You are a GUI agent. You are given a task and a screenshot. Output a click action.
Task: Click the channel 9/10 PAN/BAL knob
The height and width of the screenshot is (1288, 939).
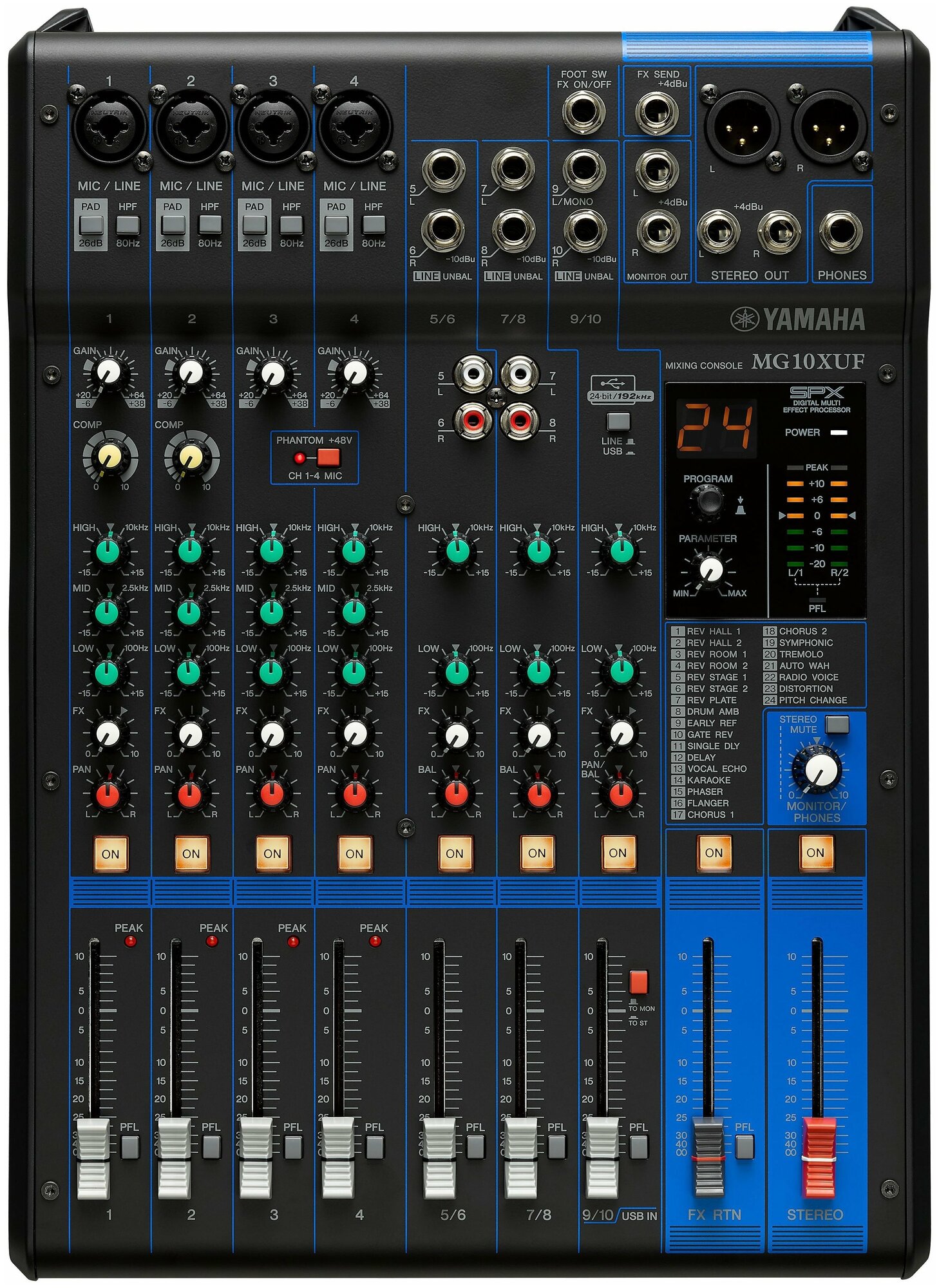[621, 793]
